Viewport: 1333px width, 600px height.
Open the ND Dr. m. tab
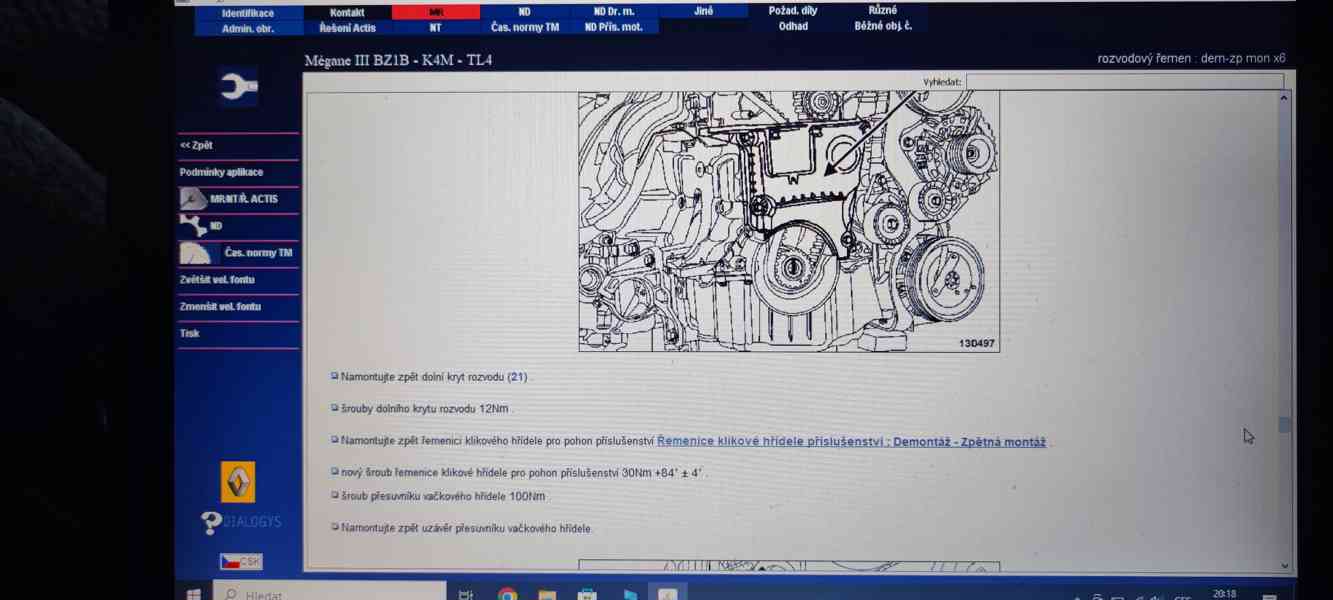614,12
